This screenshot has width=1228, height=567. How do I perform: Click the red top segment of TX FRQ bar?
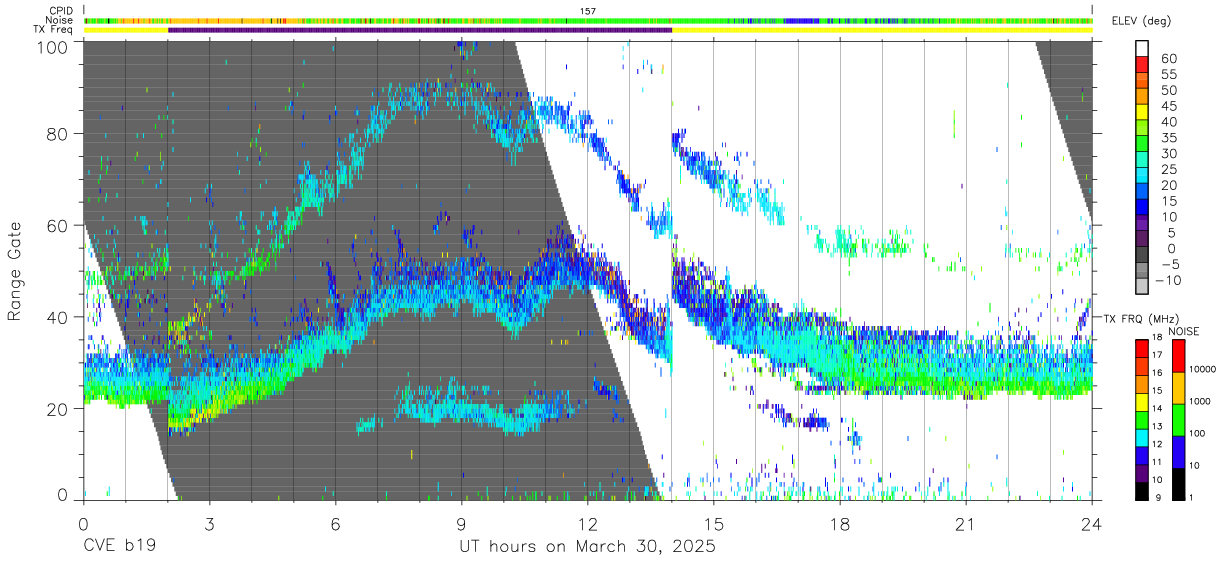pyautogui.click(x=1141, y=349)
